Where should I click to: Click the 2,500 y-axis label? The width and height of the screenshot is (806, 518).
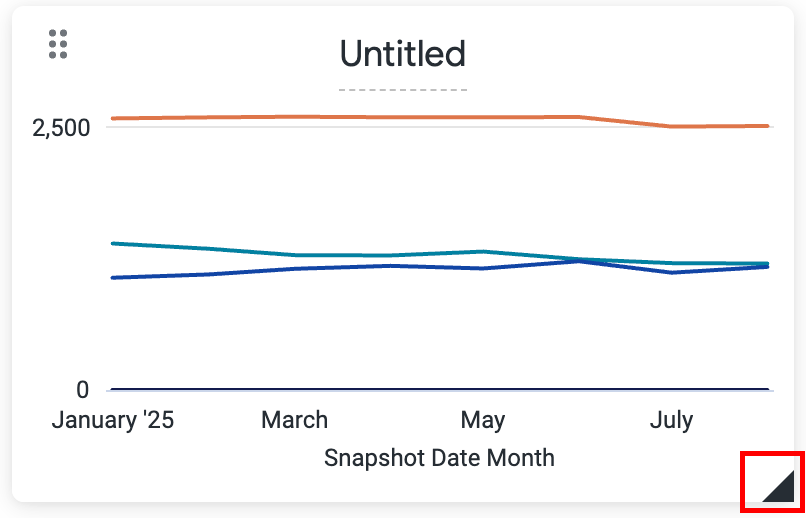pos(61,128)
